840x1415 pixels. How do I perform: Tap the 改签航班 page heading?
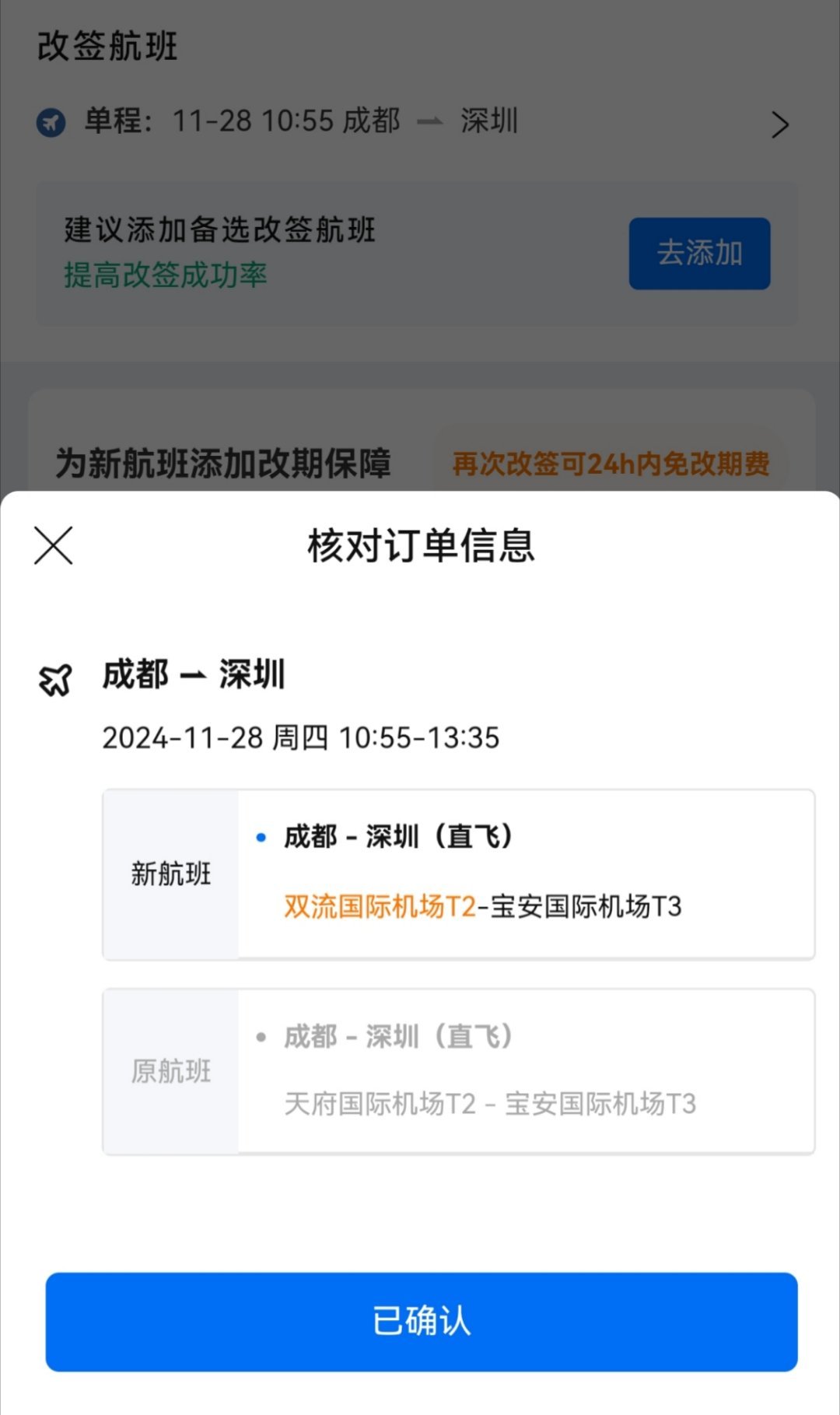coord(108,46)
